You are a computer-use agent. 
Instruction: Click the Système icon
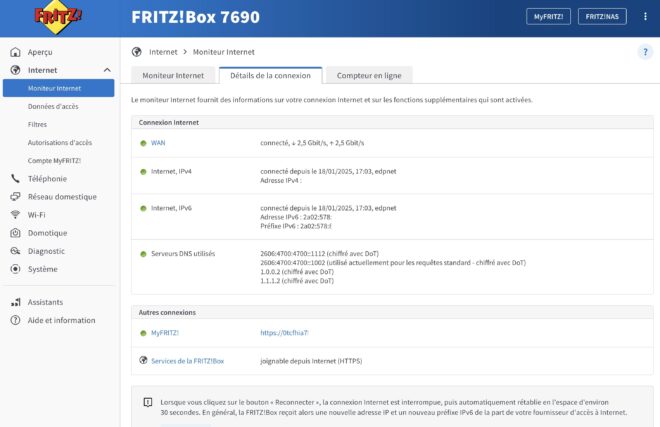[15, 269]
